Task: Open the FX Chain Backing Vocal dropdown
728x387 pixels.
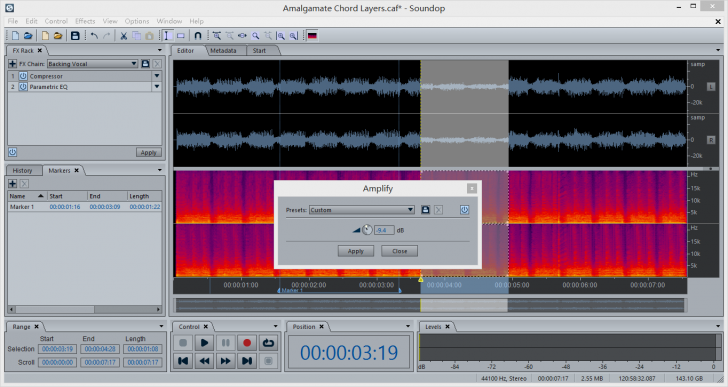Action: (x=92, y=64)
